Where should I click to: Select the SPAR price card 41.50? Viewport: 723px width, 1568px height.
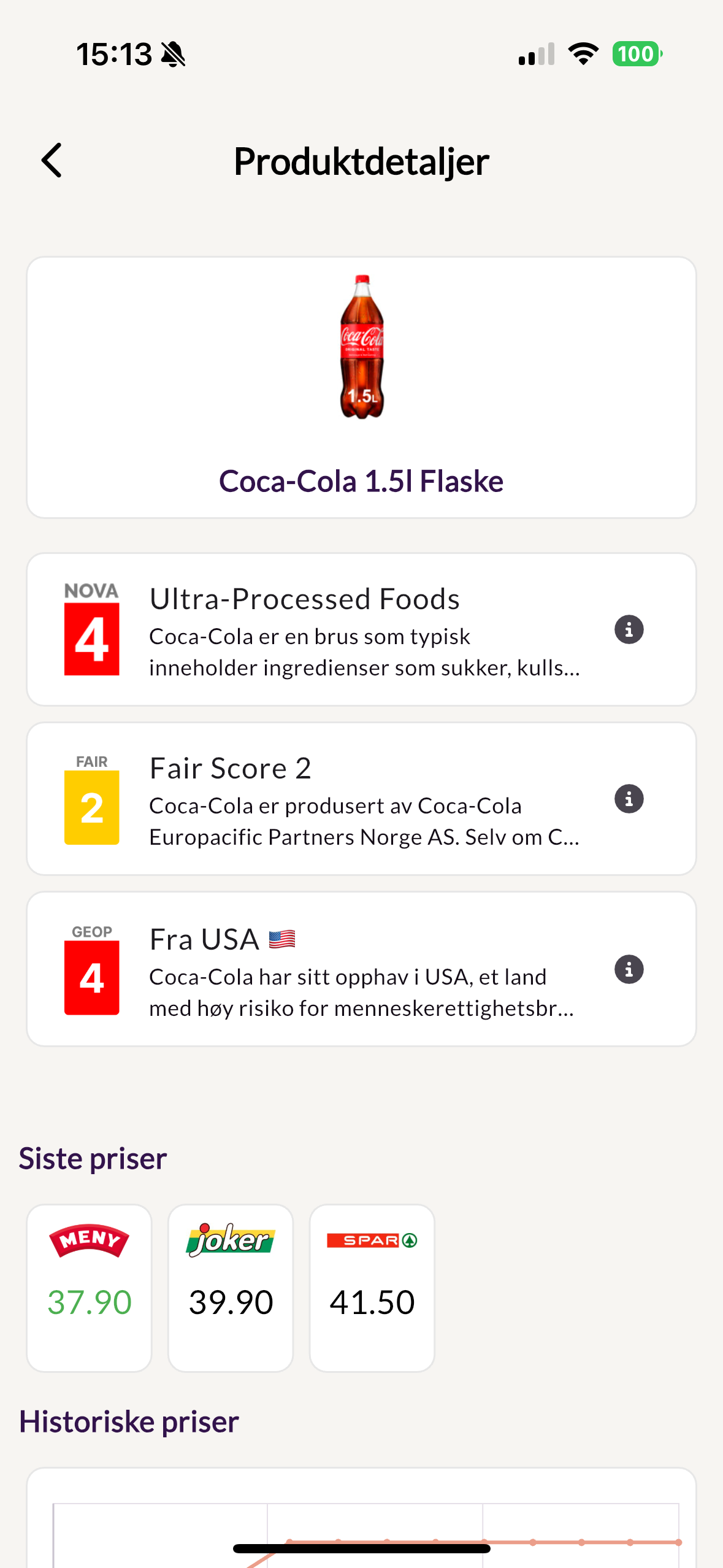372,1288
